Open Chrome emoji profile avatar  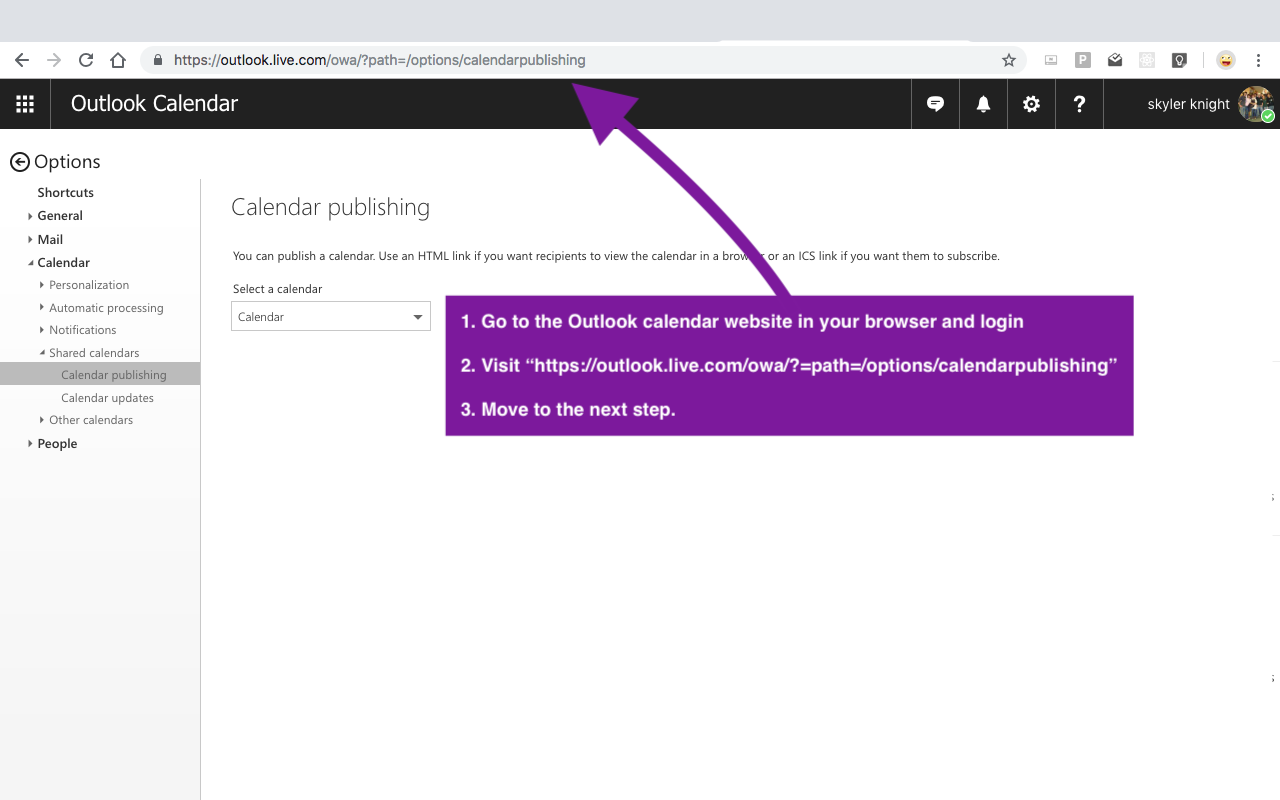(x=1225, y=60)
